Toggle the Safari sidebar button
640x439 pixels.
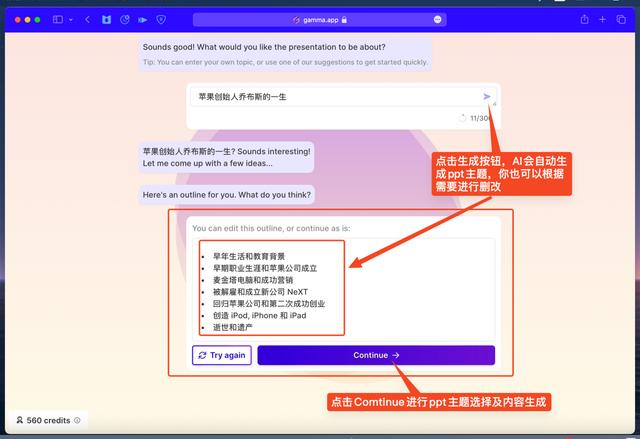[x=58, y=20]
